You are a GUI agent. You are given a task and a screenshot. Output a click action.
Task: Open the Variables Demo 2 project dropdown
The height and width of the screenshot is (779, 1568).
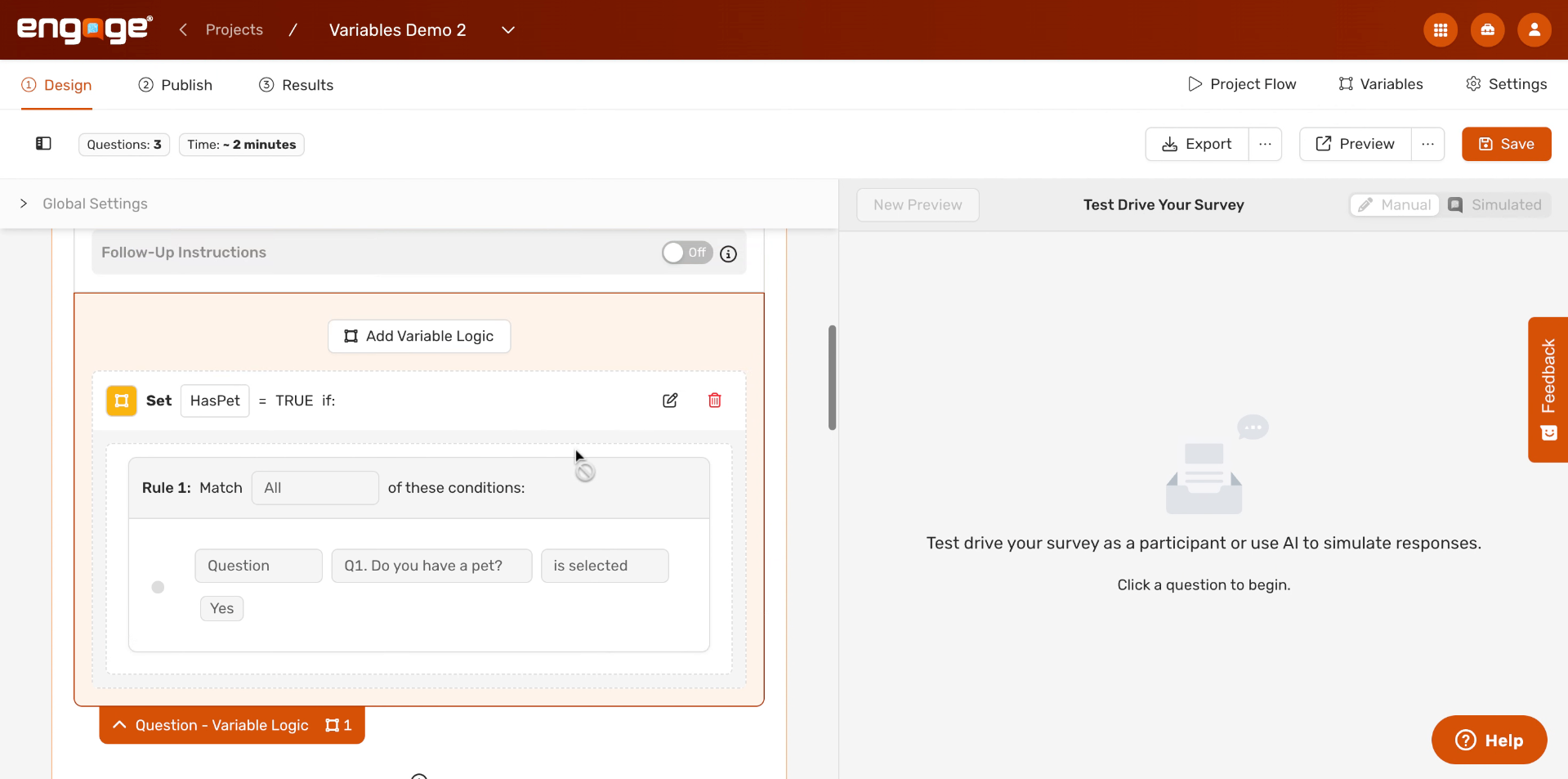coord(507,30)
